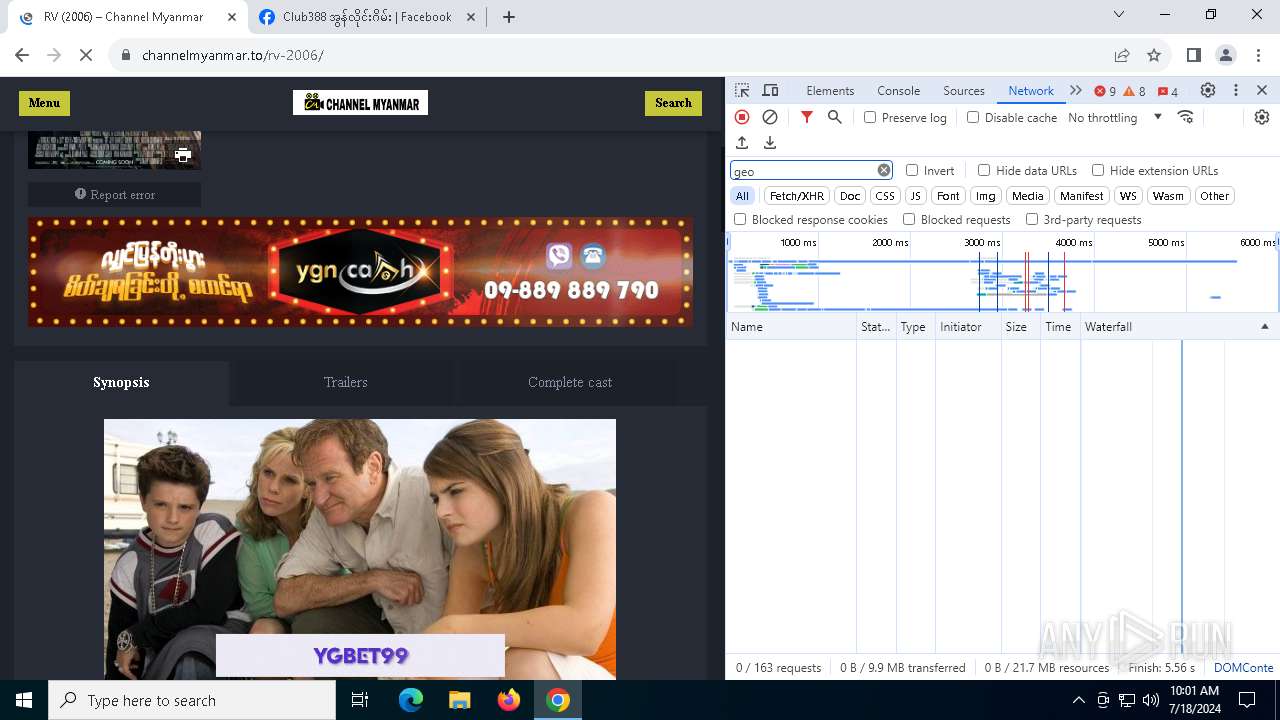Screen dimensions: 1280x720
Task: Check the Invert filter option
Action: pyautogui.click(x=912, y=170)
